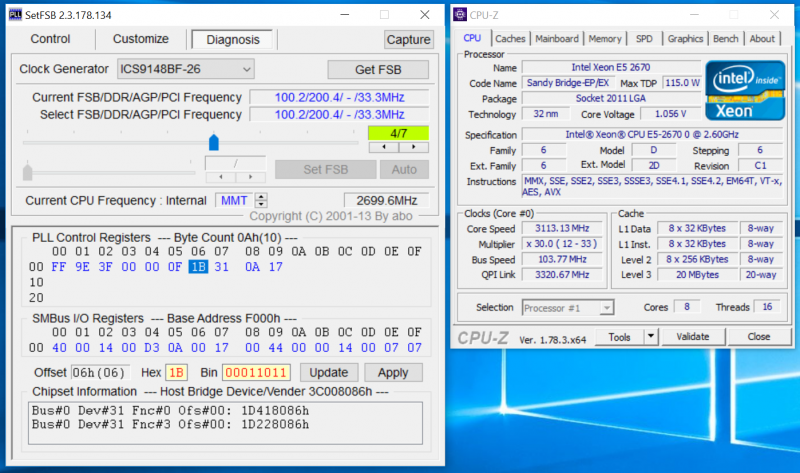Image resolution: width=800 pixels, height=473 pixels.
Task: Click the MMT spinner down arrow
Action: click(x=261, y=204)
